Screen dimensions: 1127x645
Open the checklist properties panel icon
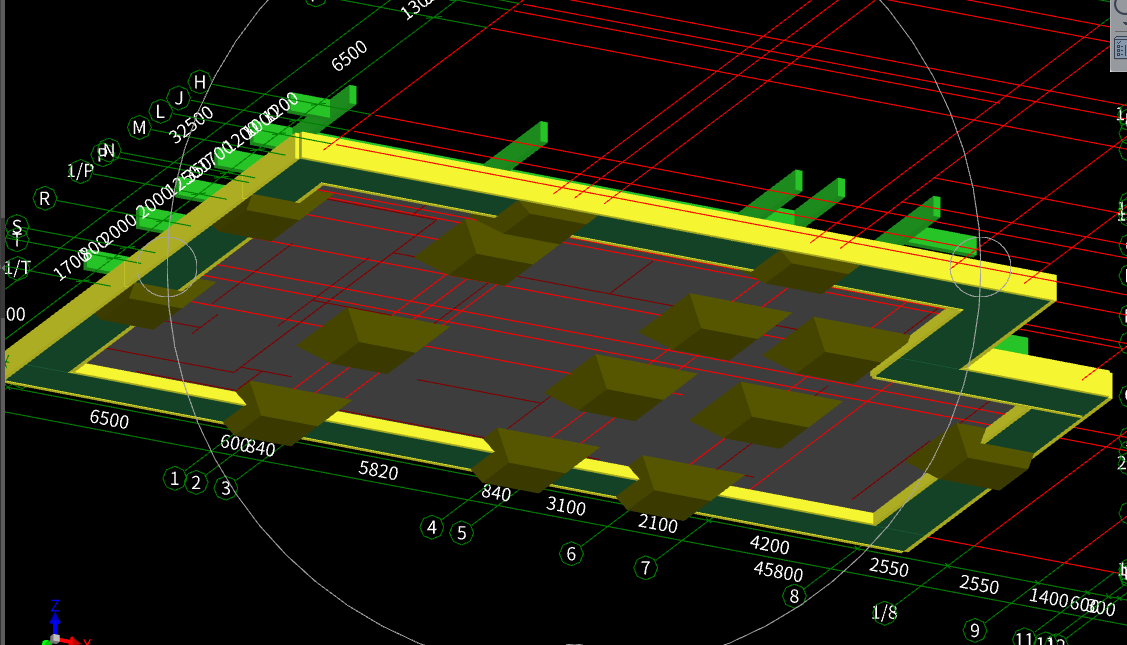coord(1120,48)
